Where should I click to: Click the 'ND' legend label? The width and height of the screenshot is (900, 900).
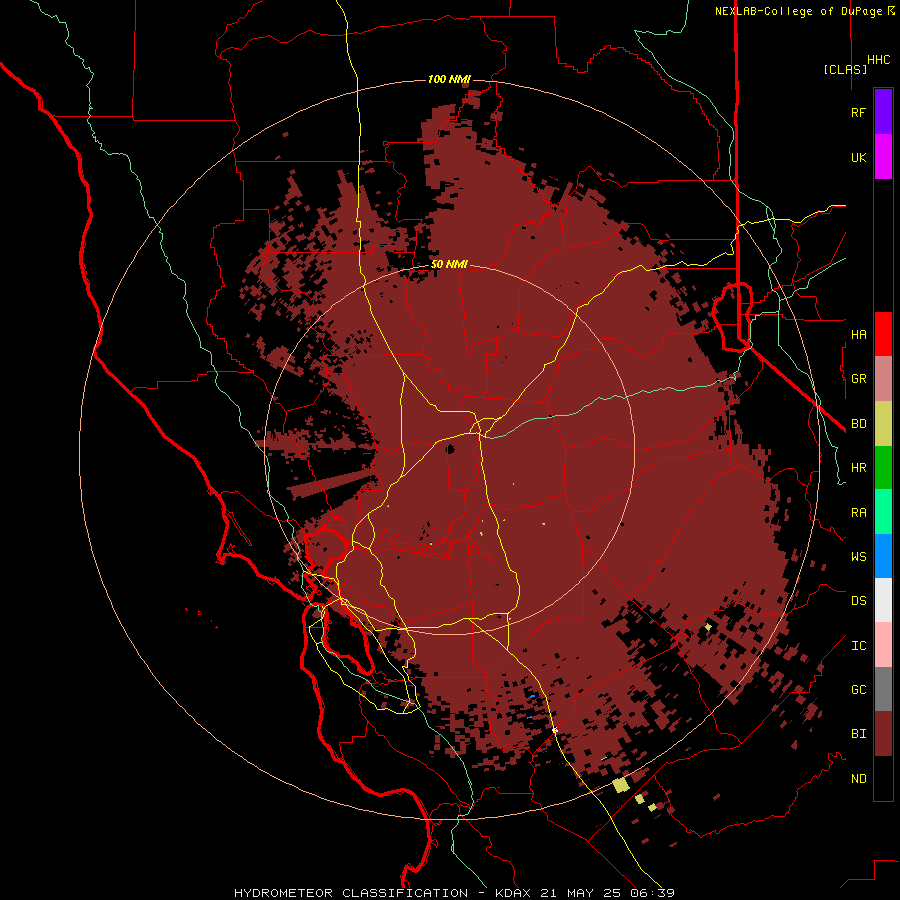tap(858, 779)
